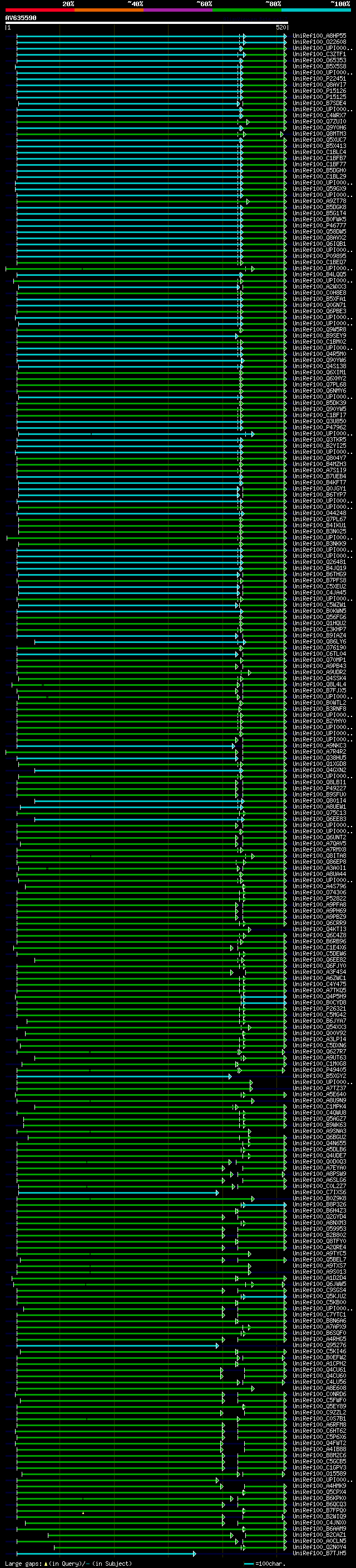356x1568 pixels.
Task: Click UniRef100_B9SEY9 entry
Action: (x=319, y=336)
